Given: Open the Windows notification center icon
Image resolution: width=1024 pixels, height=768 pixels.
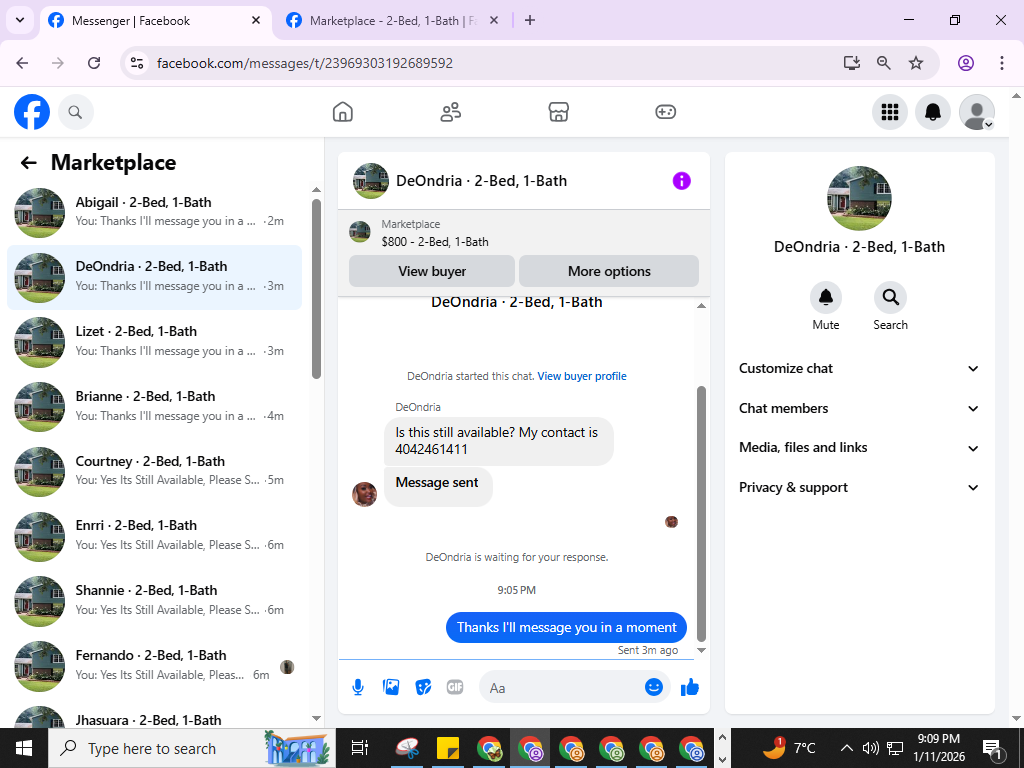Looking at the screenshot, I should tap(993, 748).
